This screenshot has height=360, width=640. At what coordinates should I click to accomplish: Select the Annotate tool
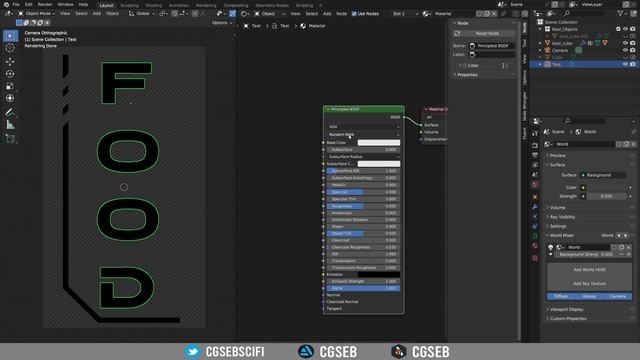pos(10,112)
